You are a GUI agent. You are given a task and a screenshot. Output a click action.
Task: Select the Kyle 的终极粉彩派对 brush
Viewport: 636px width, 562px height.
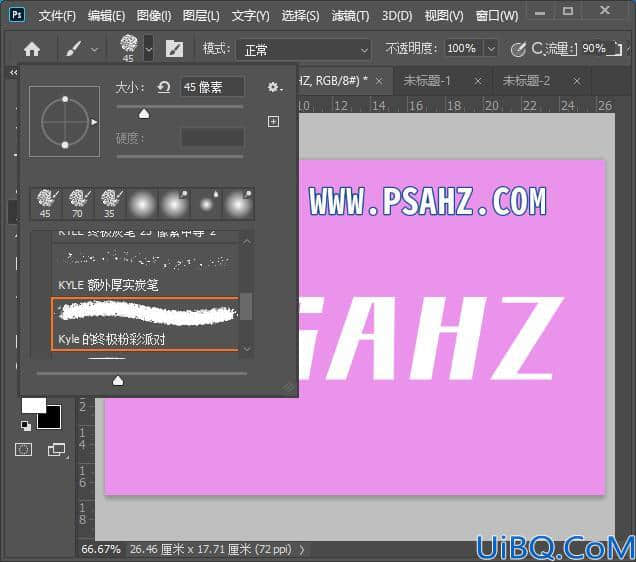pyautogui.click(x=145, y=324)
